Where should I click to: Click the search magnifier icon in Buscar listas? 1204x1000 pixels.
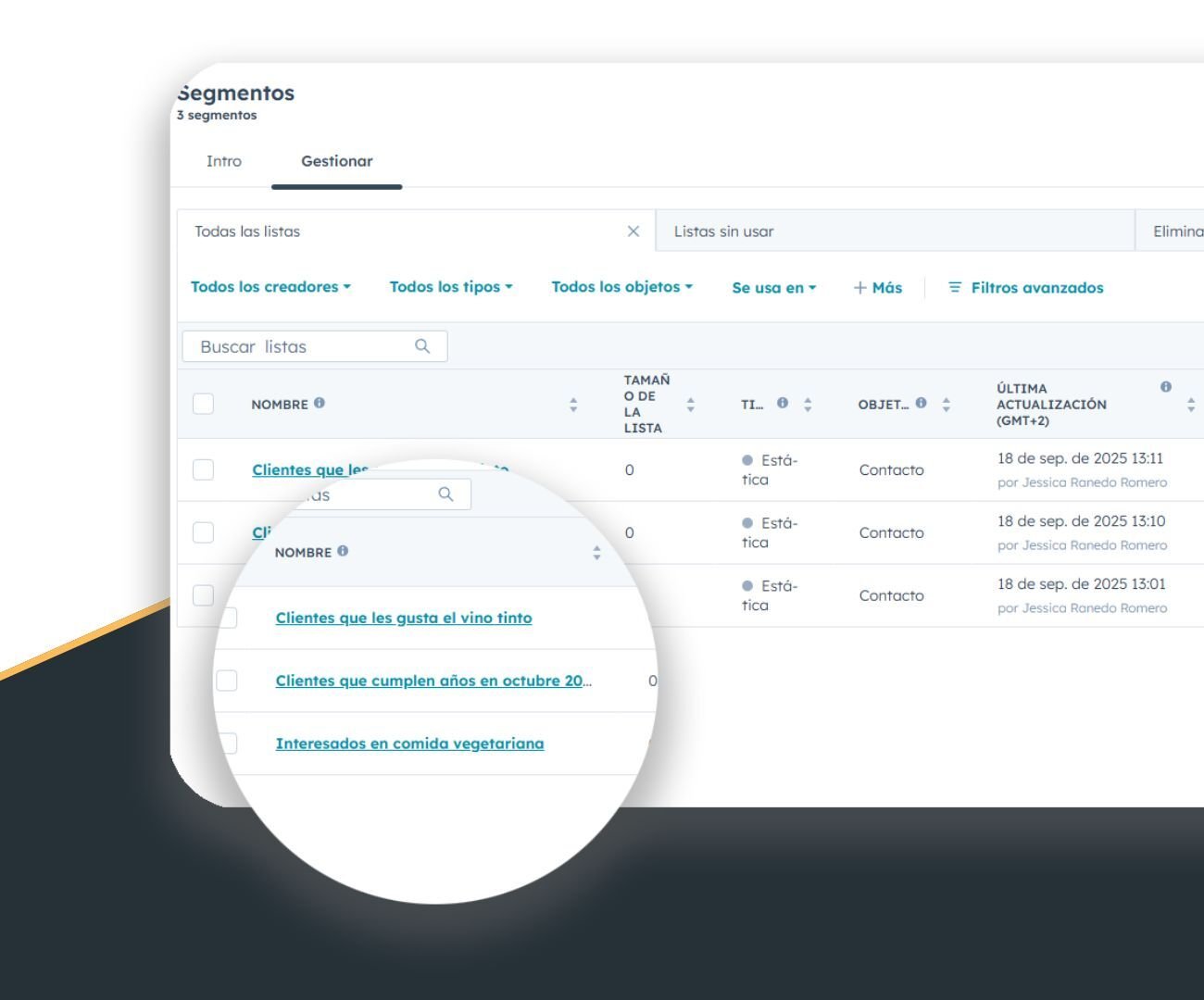422,346
